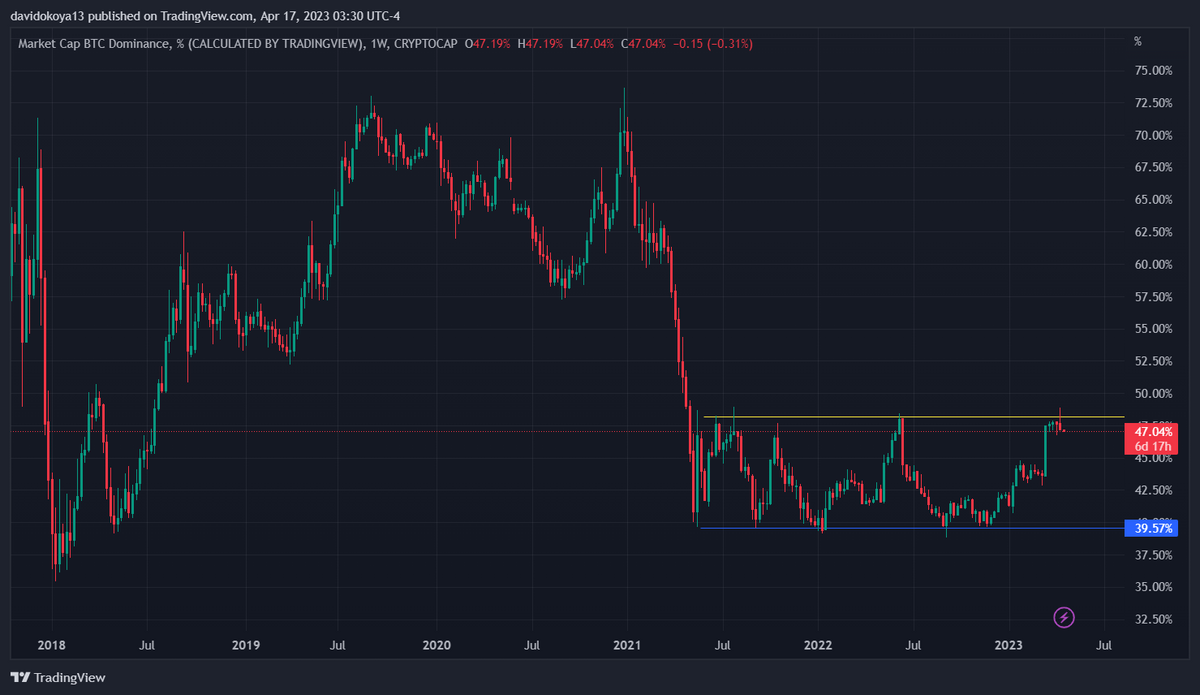Click the 65.00% price axis label
The image size is (1200, 695).
(1153, 200)
